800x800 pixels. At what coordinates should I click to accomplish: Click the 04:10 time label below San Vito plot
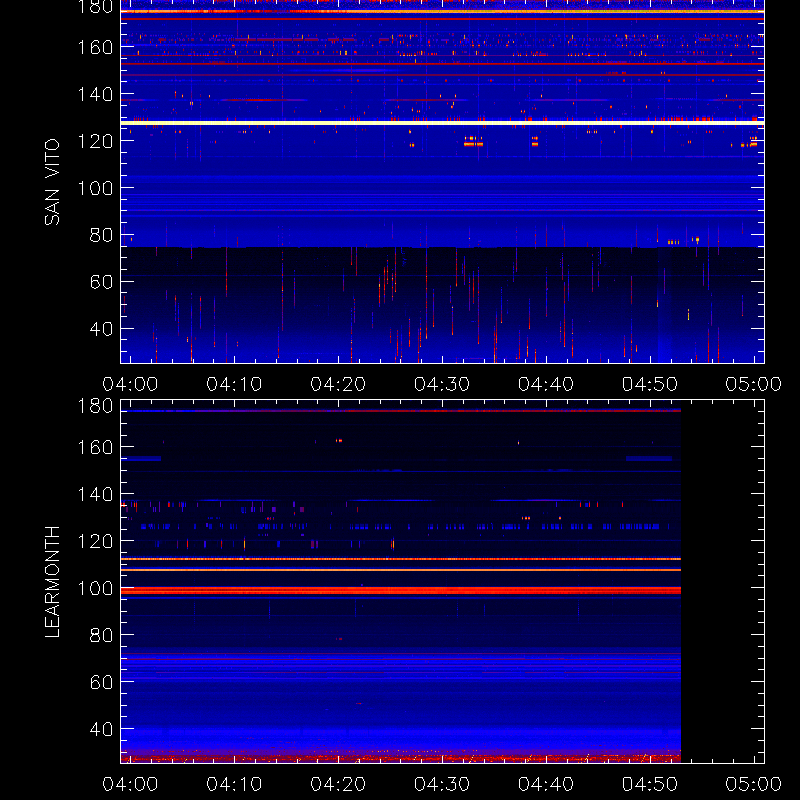click(234, 384)
